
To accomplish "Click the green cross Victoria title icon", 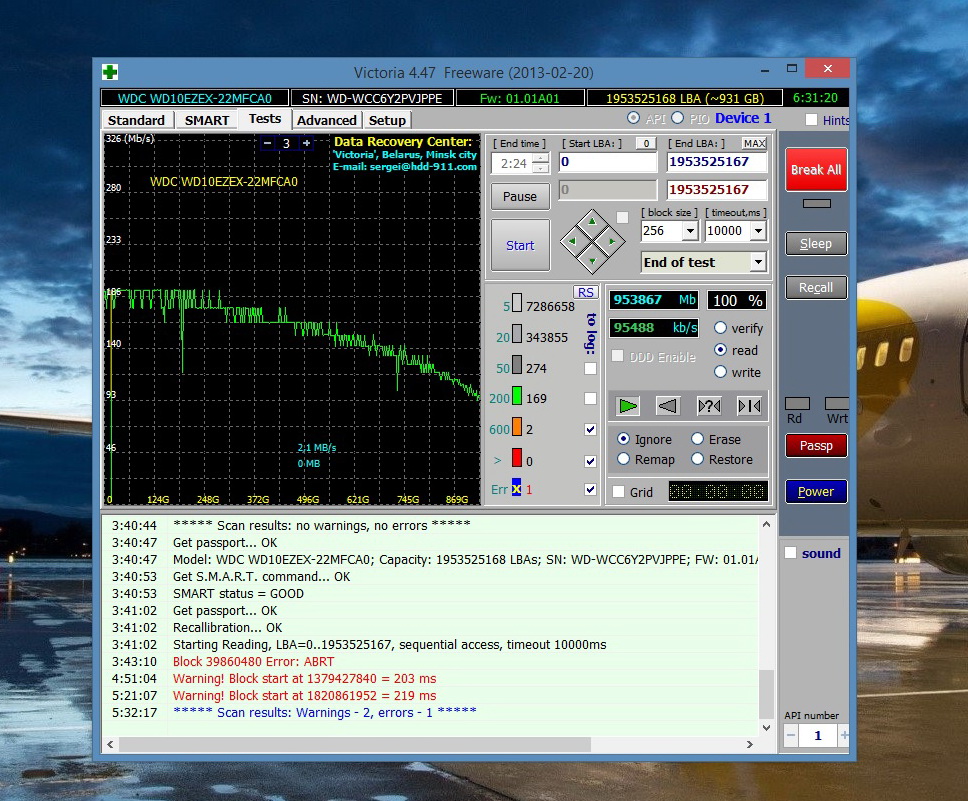I will [110, 72].
